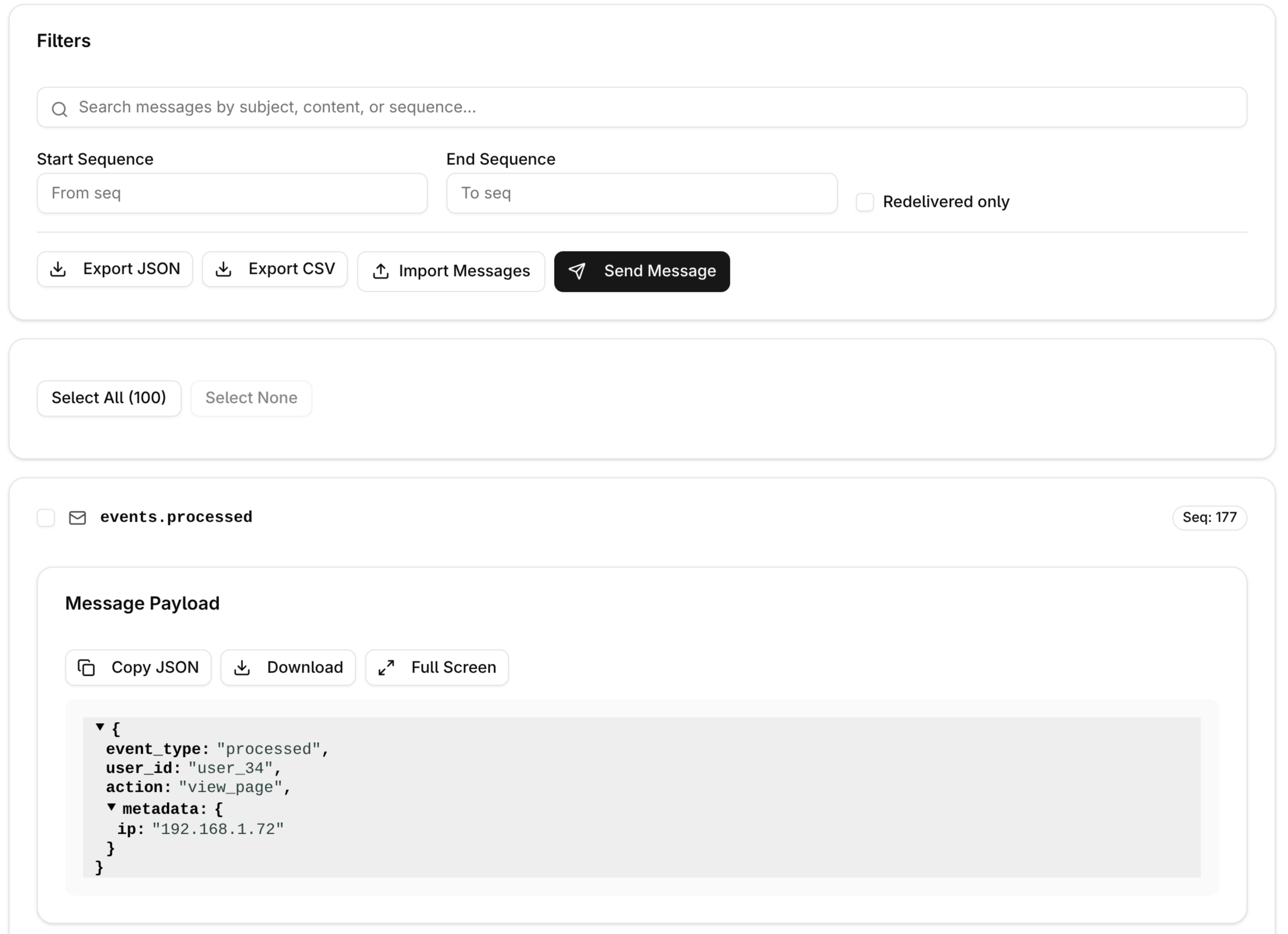Click the Seq: 177 badge
Viewport: 1288px width, 934px height.
coord(1209,518)
